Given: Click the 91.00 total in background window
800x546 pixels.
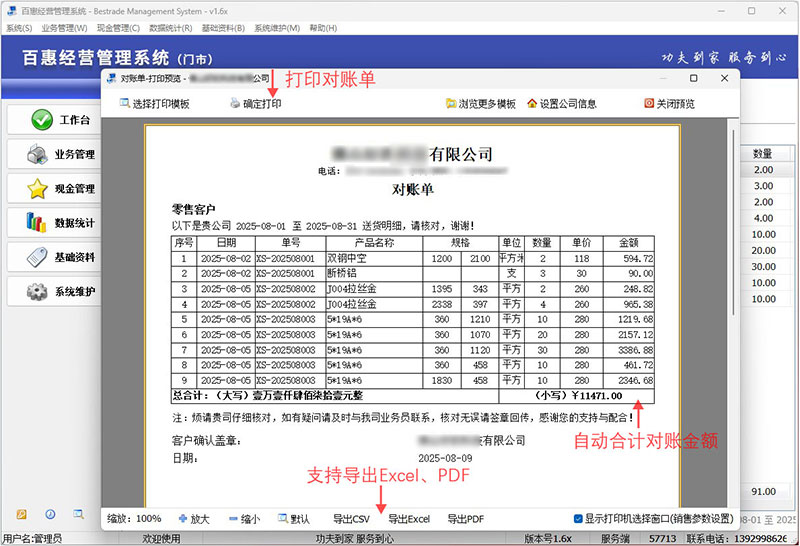Looking at the screenshot, I should click(763, 491).
